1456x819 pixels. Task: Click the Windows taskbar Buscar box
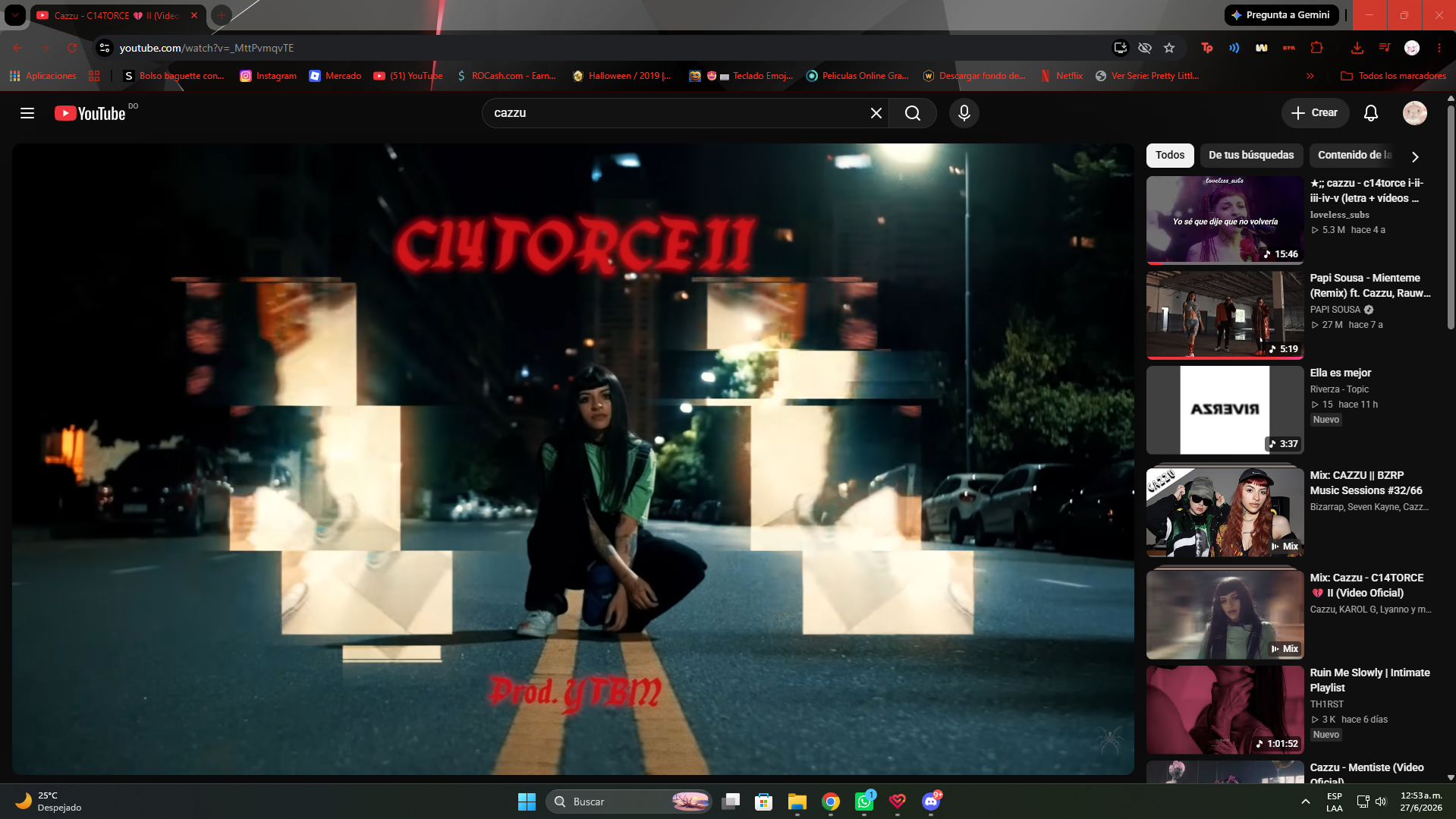629,802
